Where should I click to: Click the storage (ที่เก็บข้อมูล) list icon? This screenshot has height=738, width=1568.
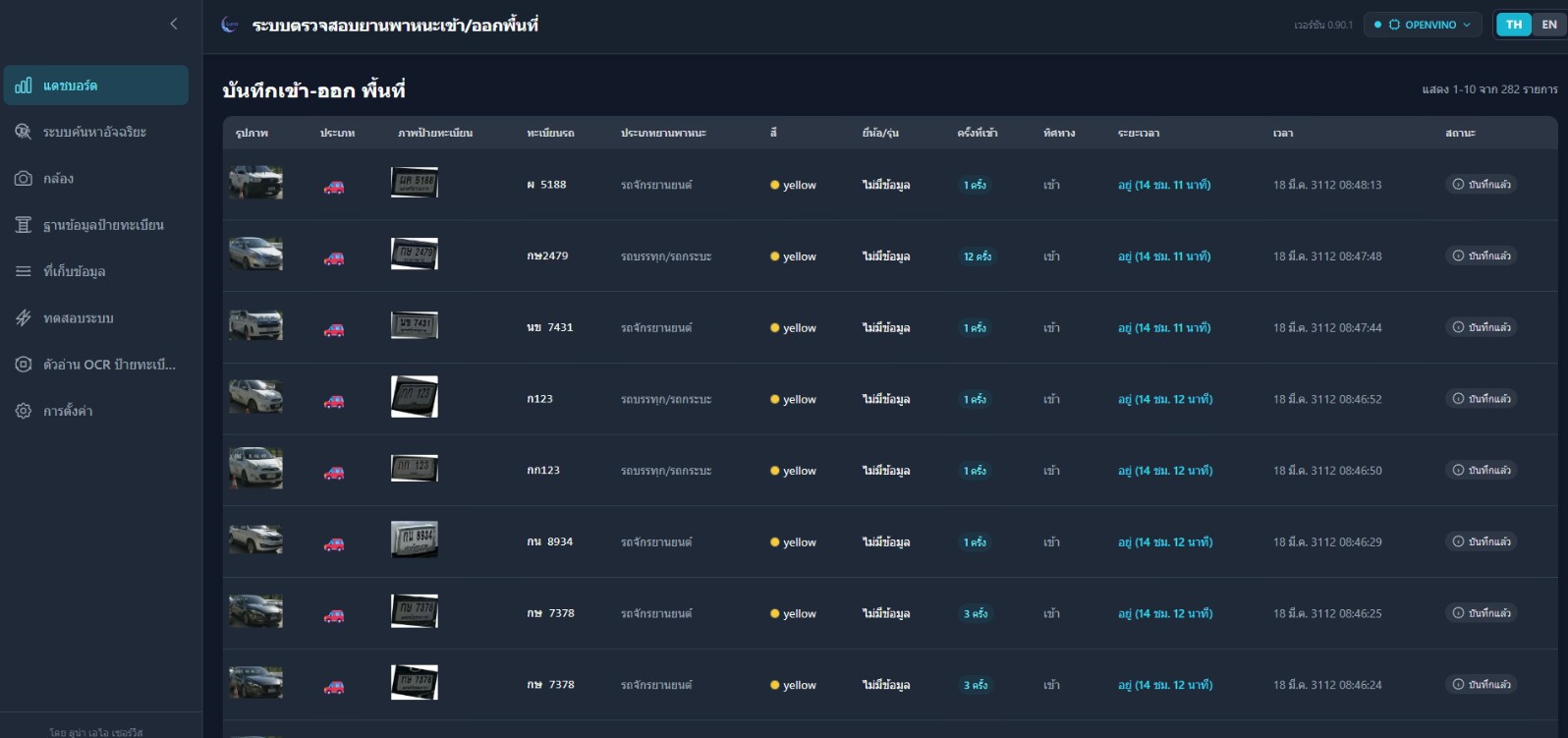click(x=24, y=271)
